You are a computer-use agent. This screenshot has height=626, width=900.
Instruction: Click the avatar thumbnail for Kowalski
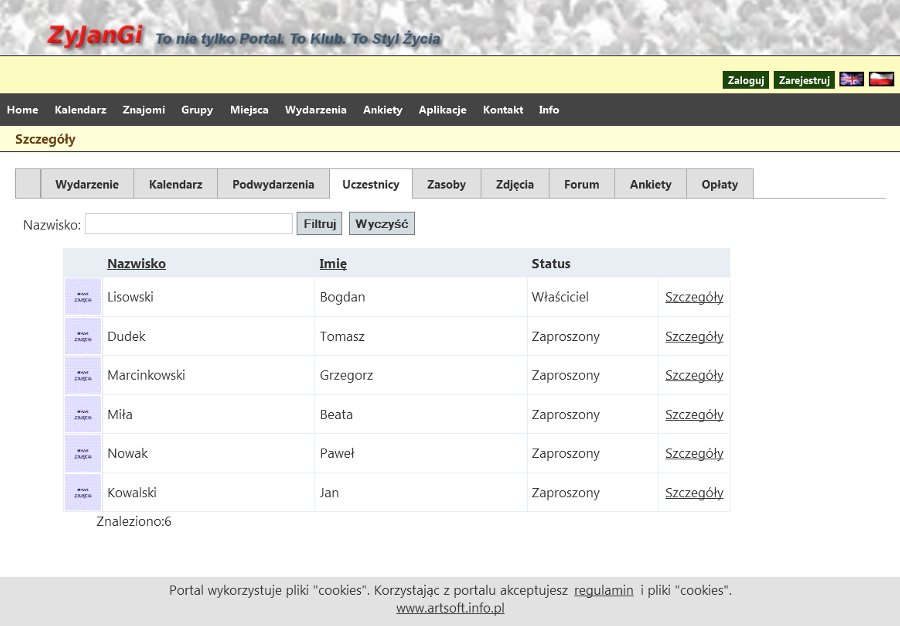pos(83,492)
